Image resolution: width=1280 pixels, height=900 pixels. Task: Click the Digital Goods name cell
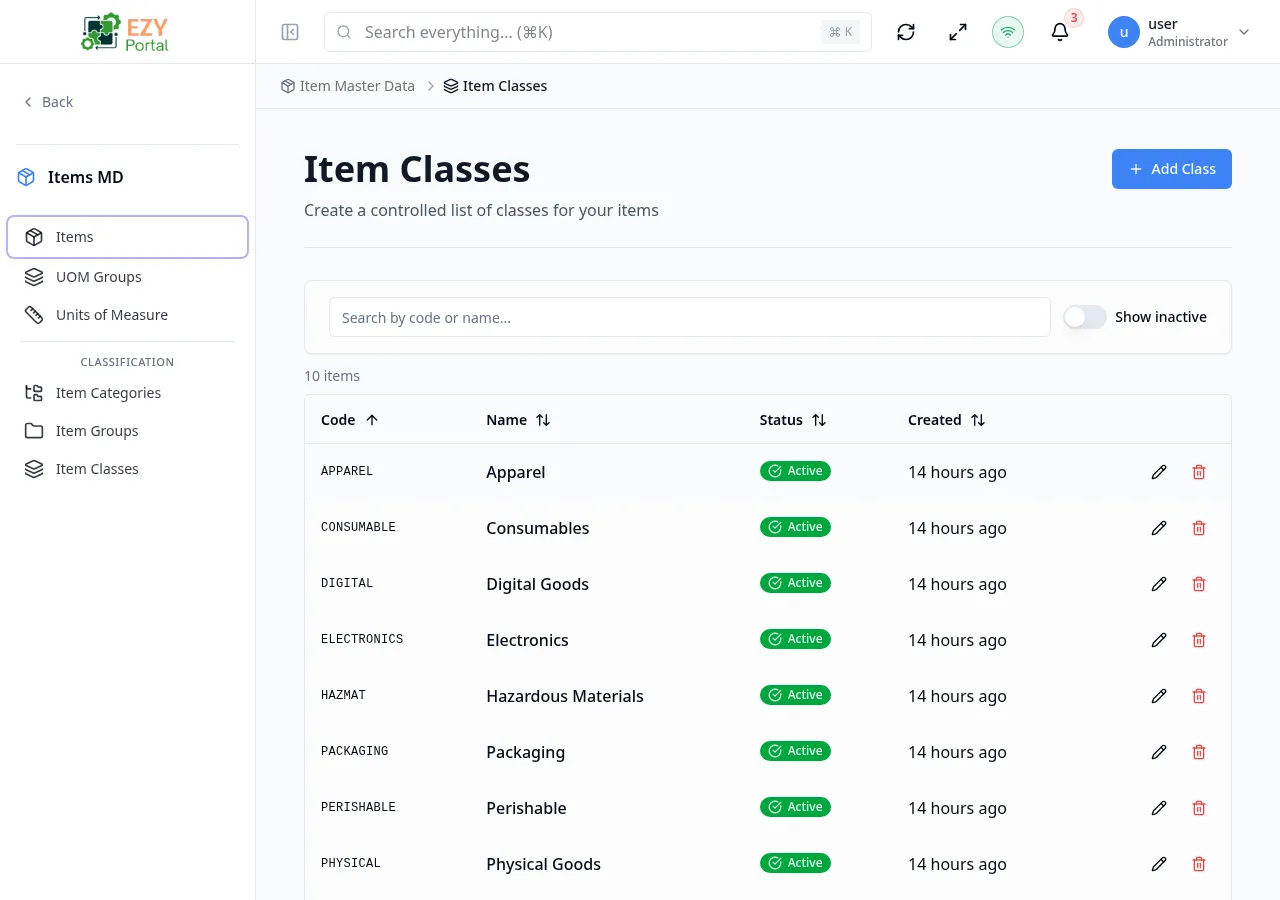(x=538, y=584)
